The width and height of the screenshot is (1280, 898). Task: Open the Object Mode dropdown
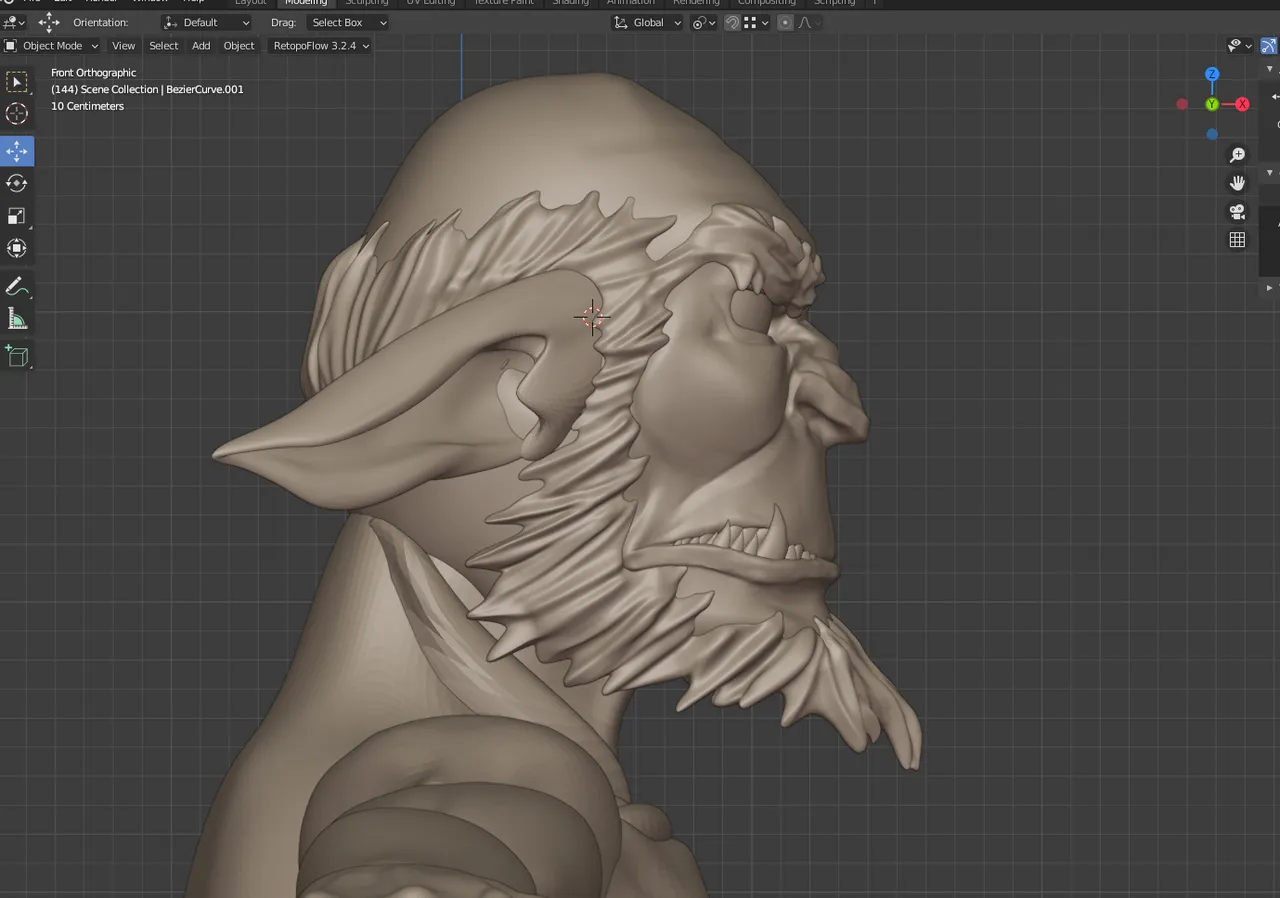point(51,45)
